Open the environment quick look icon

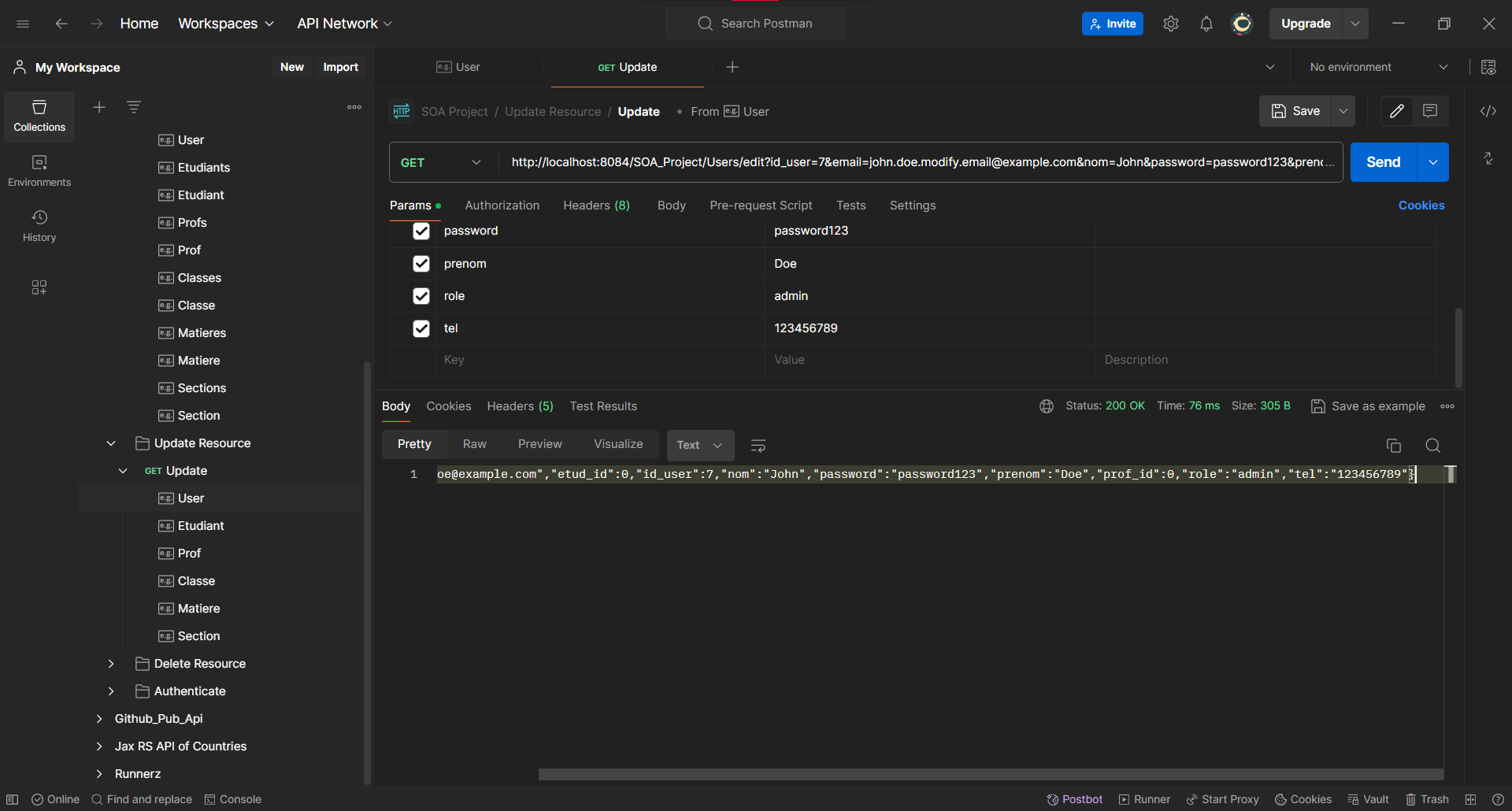pos(1488,67)
